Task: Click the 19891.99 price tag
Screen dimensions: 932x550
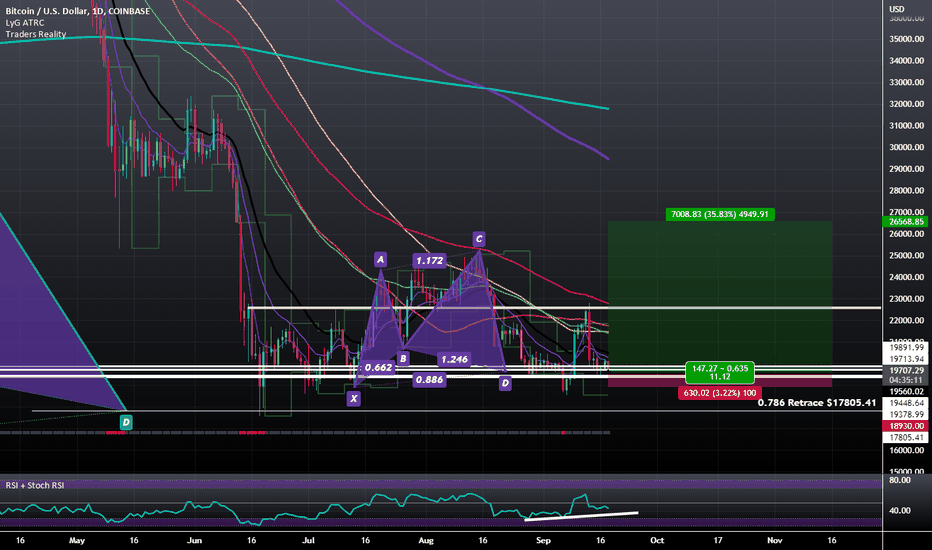Action: (x=907, y=347)
